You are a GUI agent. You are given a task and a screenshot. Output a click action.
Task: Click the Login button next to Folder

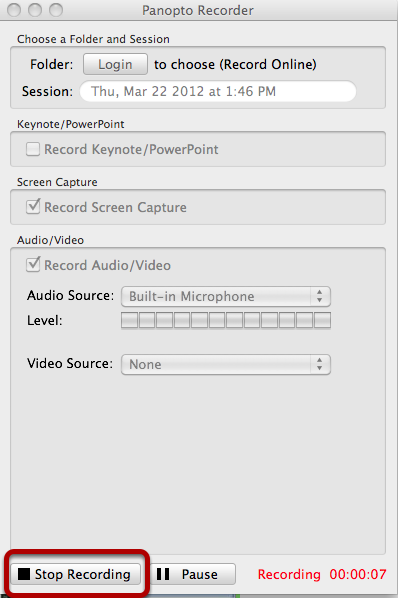tap(115, 64)
